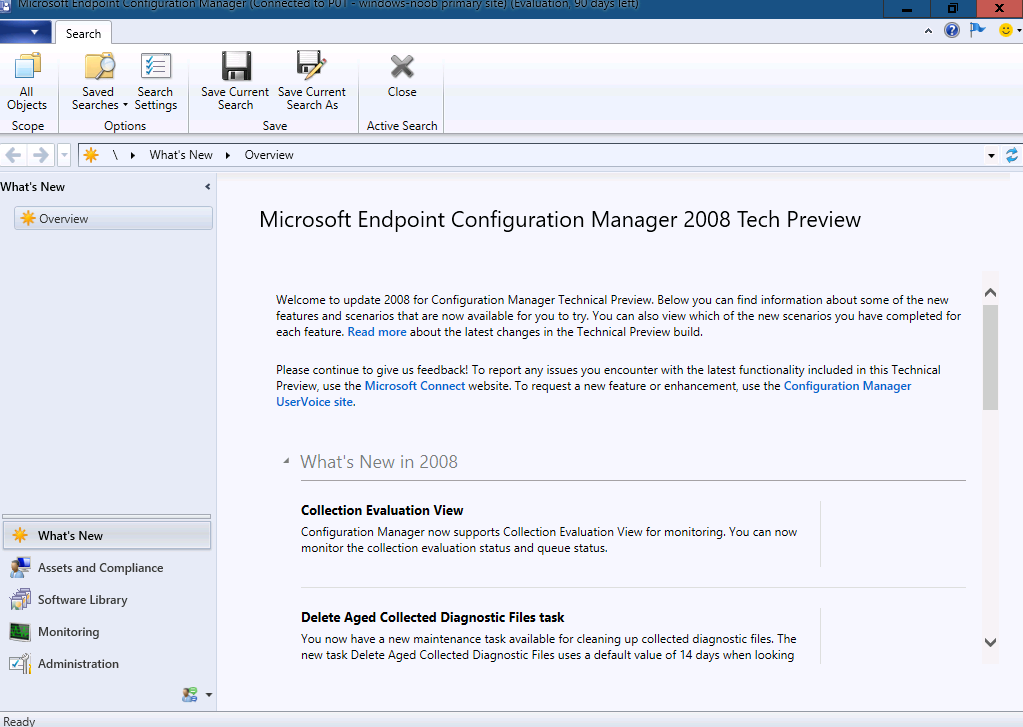Click the blue feedback flag icon
1023x727 pixels.
(x=977, y=30)
